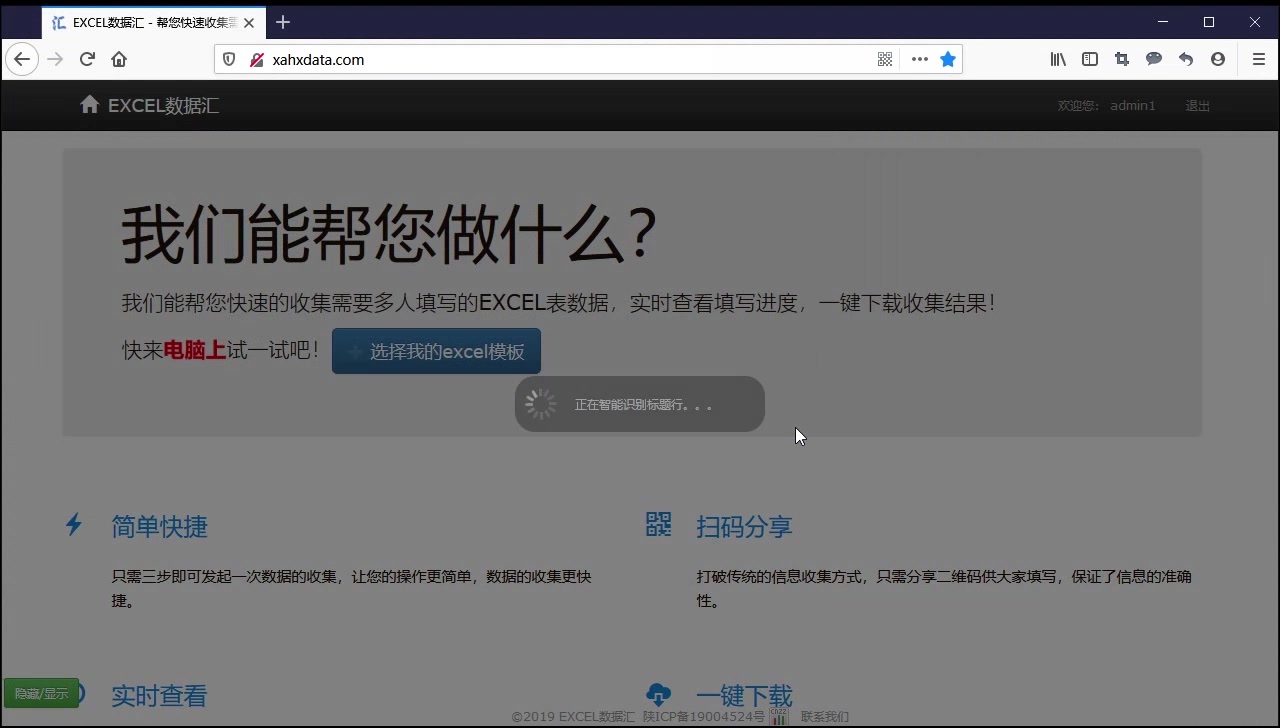Open the Firefox account avatar icon
The height and width of the screenshot is (728, 1280).
click(1218, 59)
